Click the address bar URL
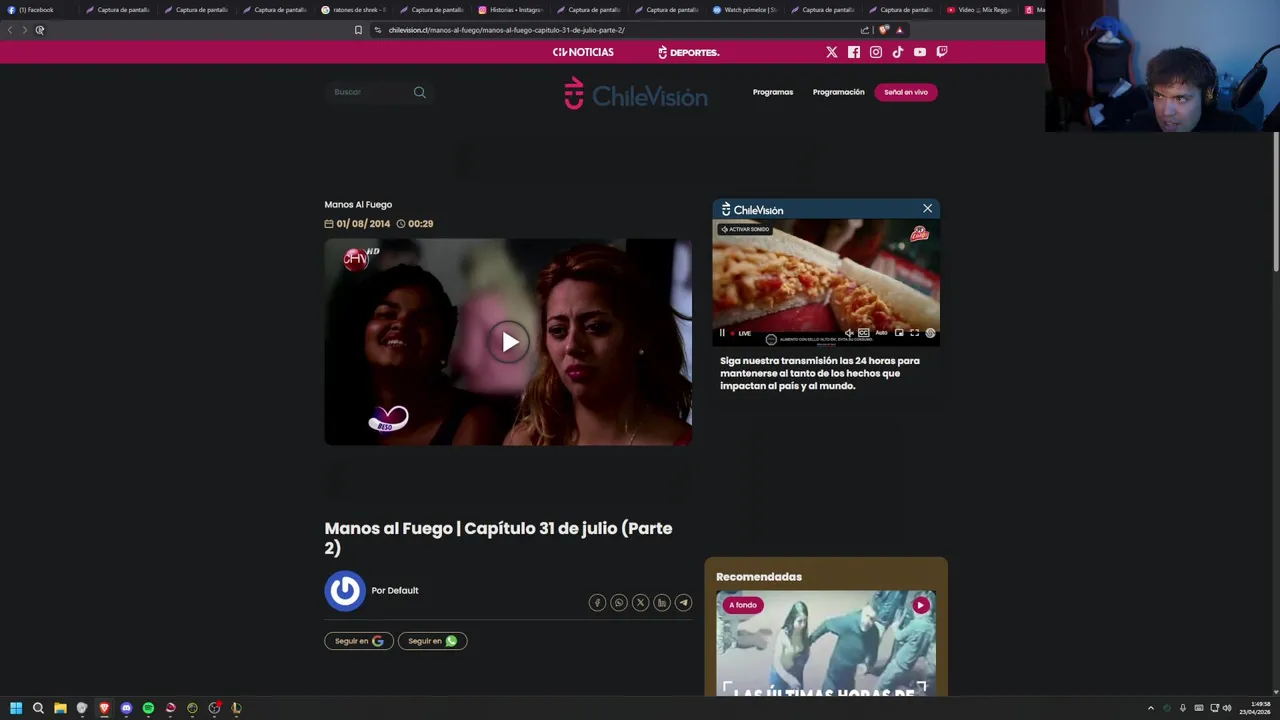 pos(506,30)
